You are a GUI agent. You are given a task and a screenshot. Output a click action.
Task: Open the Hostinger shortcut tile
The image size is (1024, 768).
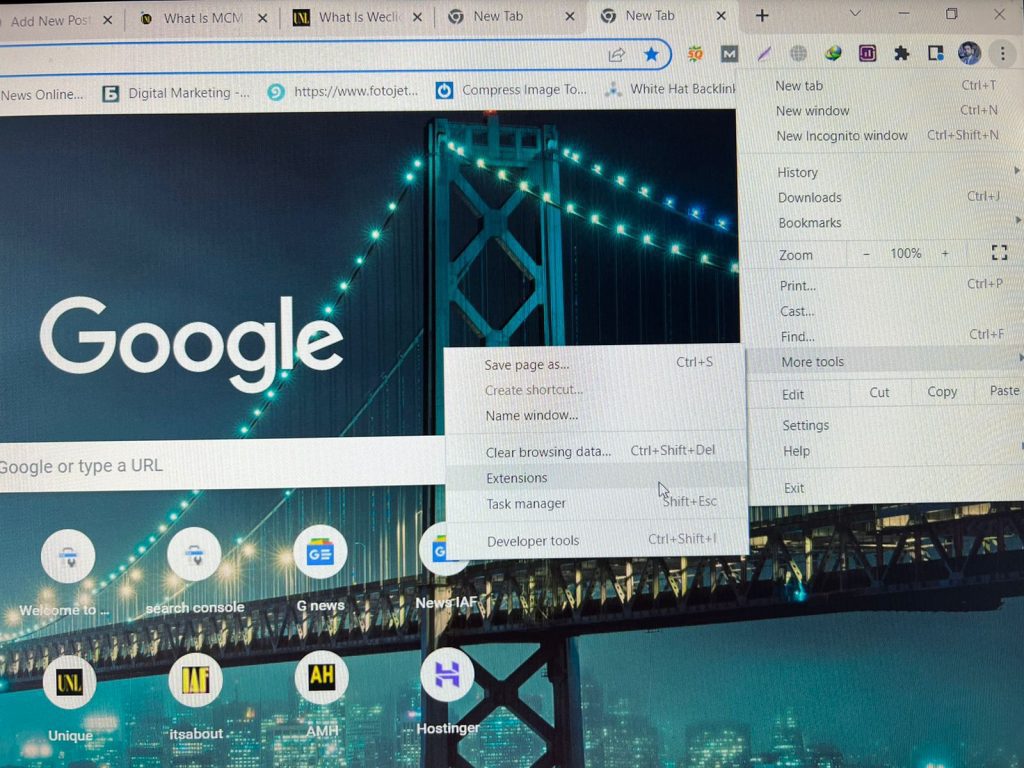pyautogui.click(x=447, y=674)
